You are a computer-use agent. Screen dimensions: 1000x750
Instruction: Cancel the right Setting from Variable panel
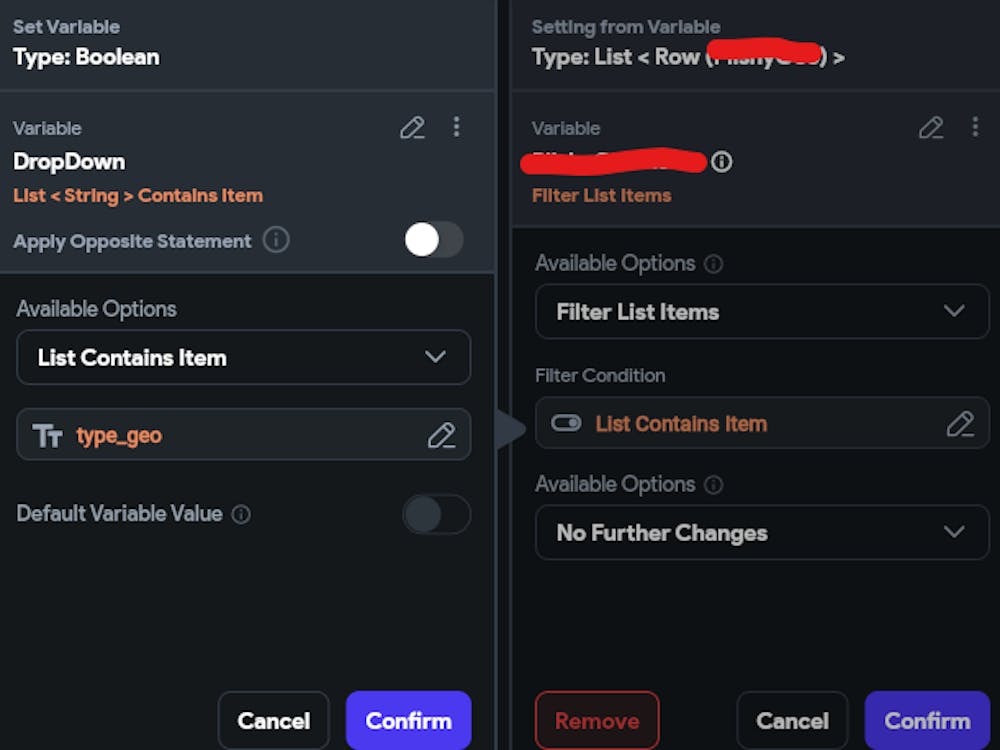pos(792,720)
